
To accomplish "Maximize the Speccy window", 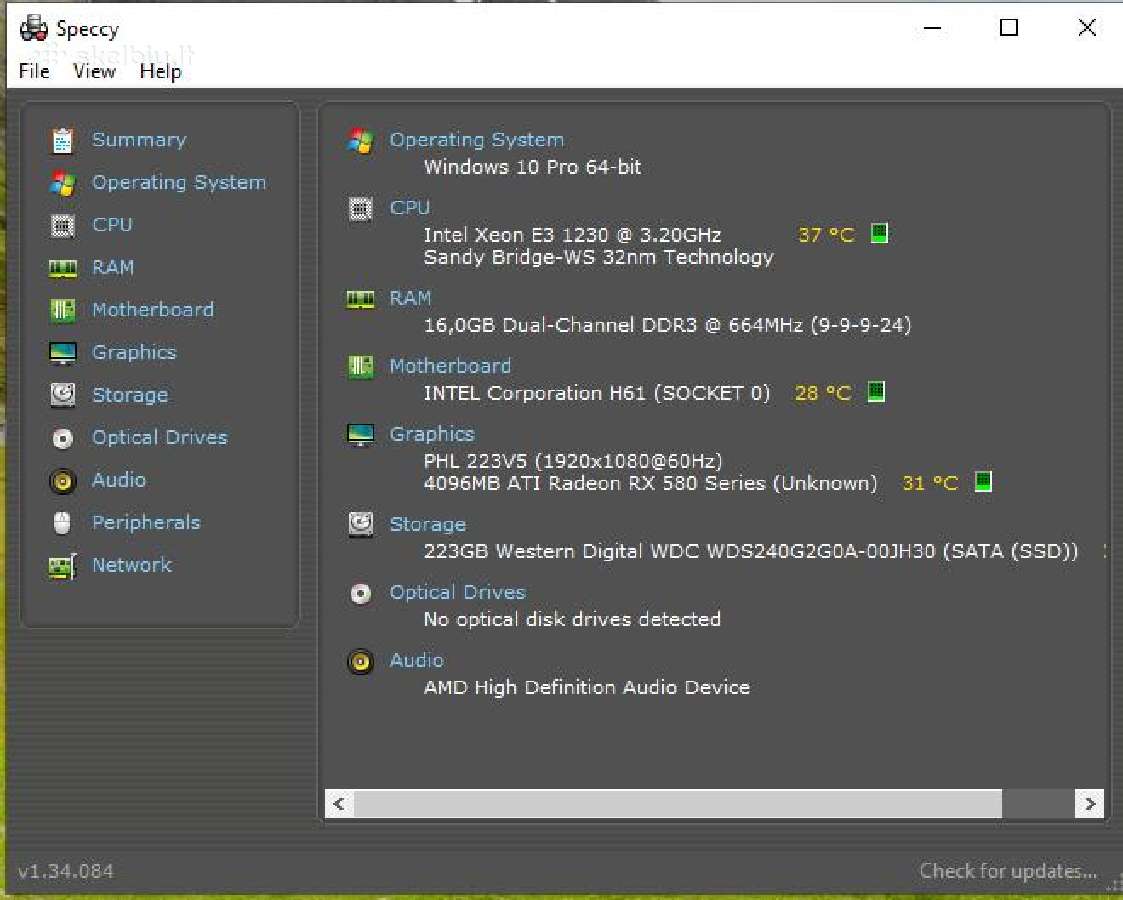I will coord(1009,28).
